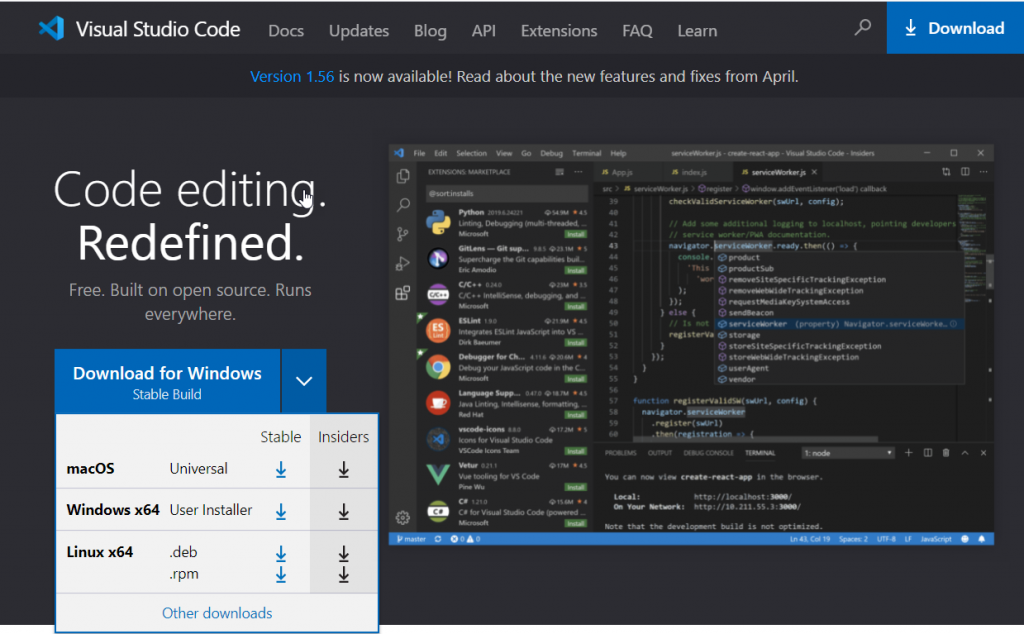1024x634 pixels.
Task: Close the serviceWorker.js tab with its X
Action: (x=814, y=172)
